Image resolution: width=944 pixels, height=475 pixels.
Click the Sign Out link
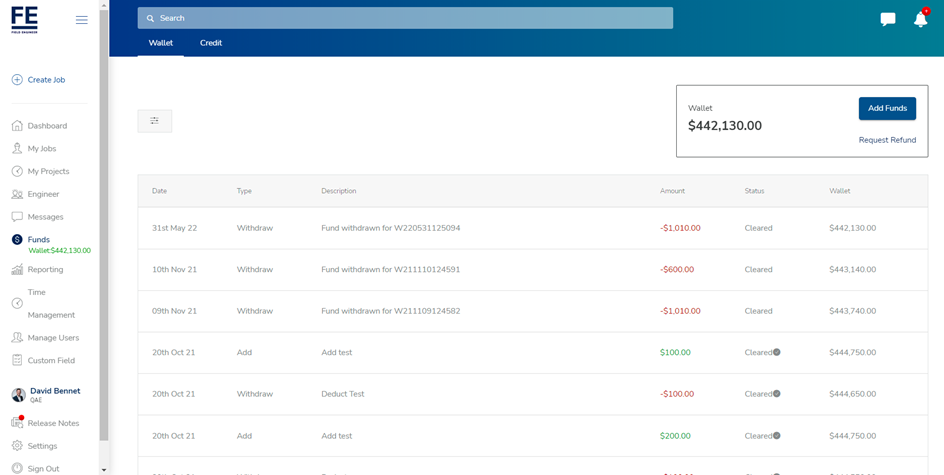[43, 468]
